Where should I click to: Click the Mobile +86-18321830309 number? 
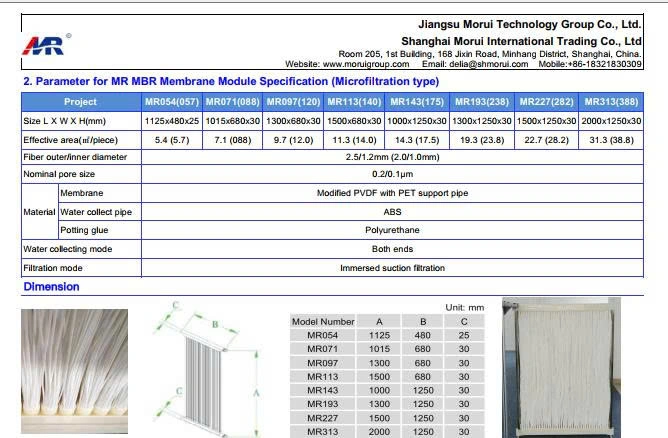[x=590, y=64]
